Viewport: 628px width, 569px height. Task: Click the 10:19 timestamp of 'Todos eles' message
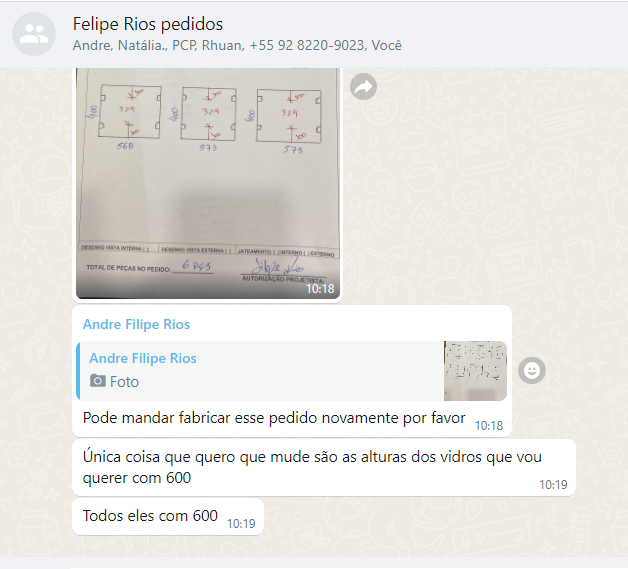241,524
